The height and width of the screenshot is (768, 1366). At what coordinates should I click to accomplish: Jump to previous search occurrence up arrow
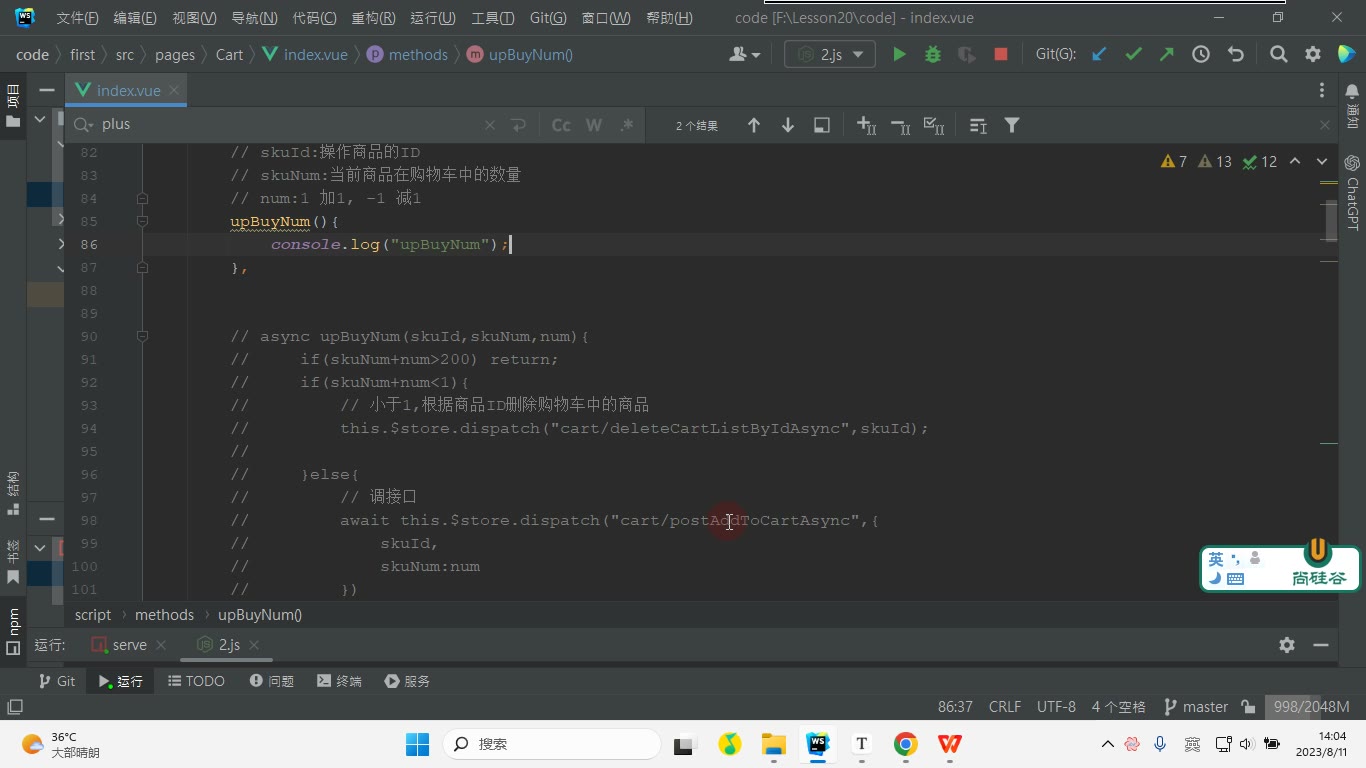coord(754,125)
